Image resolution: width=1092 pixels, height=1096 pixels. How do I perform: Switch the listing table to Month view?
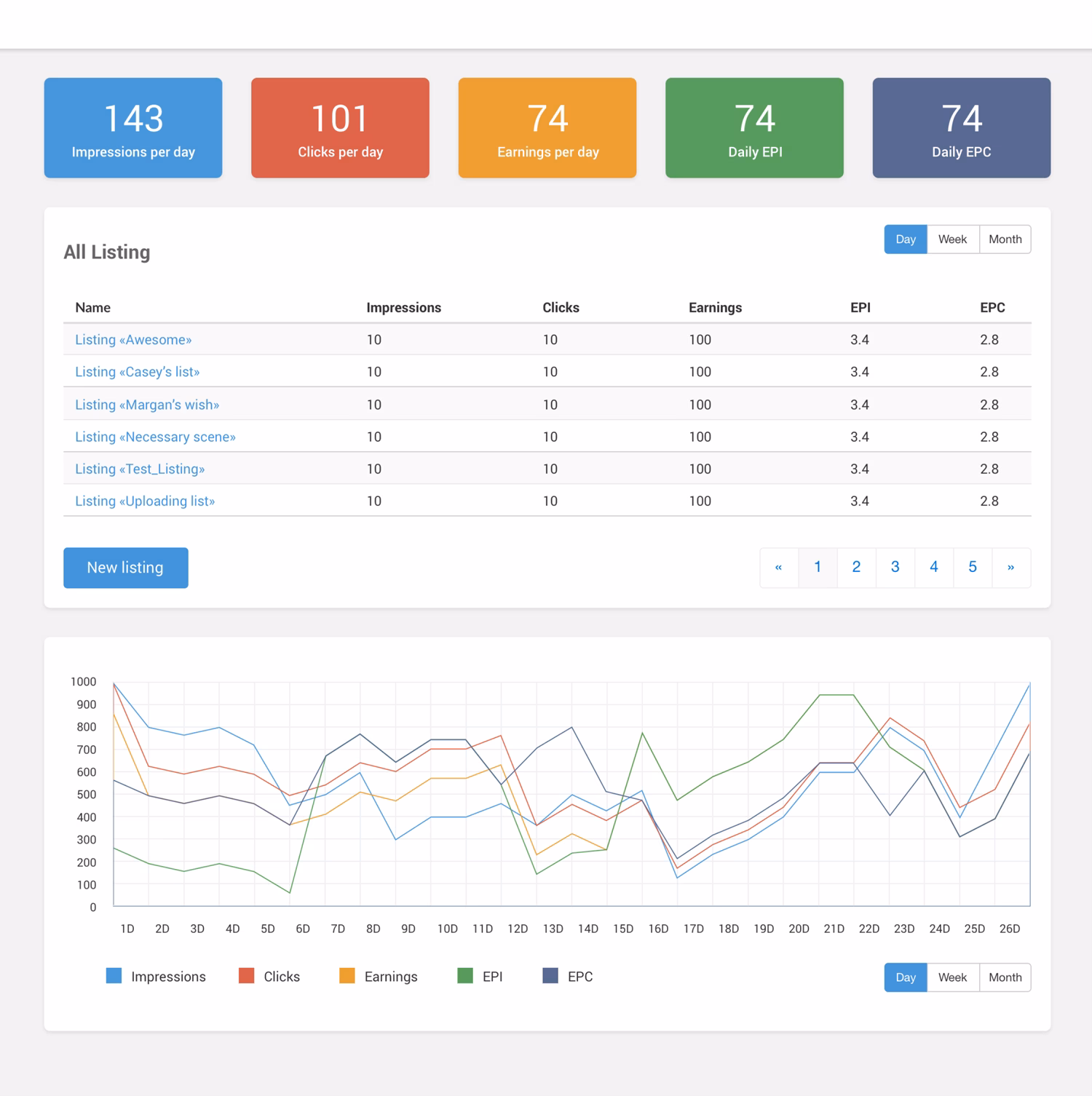[x=1005, y=239]
